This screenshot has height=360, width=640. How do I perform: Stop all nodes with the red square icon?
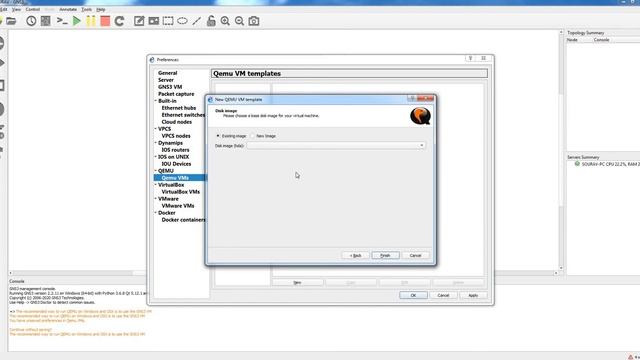coord(105,21)
